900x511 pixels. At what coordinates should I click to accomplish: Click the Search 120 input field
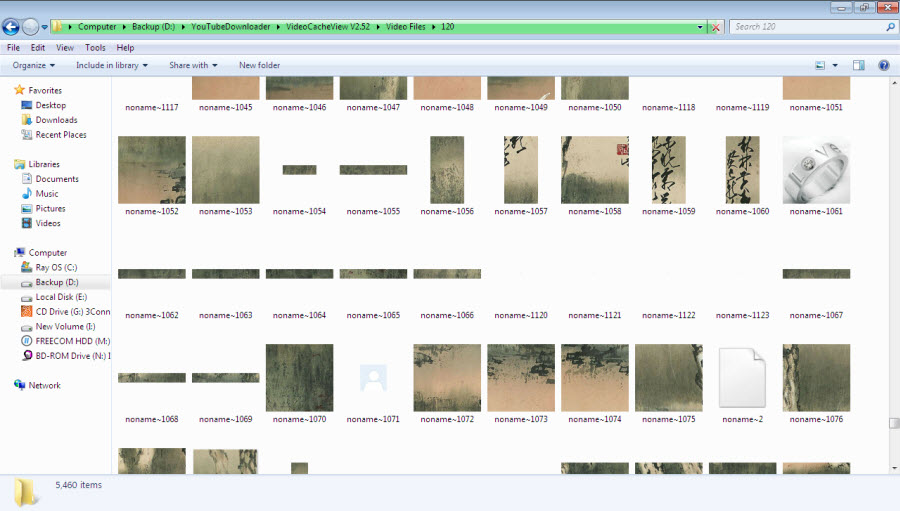[808, 26]
